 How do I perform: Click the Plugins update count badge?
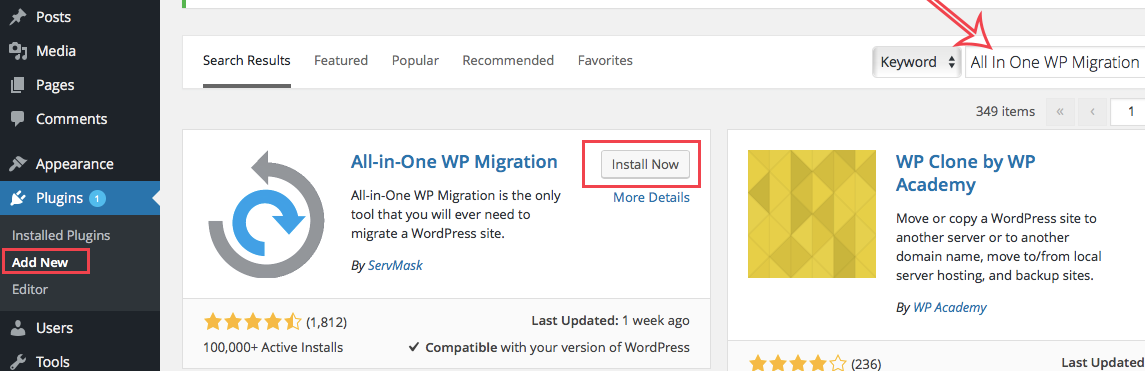(98, 198)
